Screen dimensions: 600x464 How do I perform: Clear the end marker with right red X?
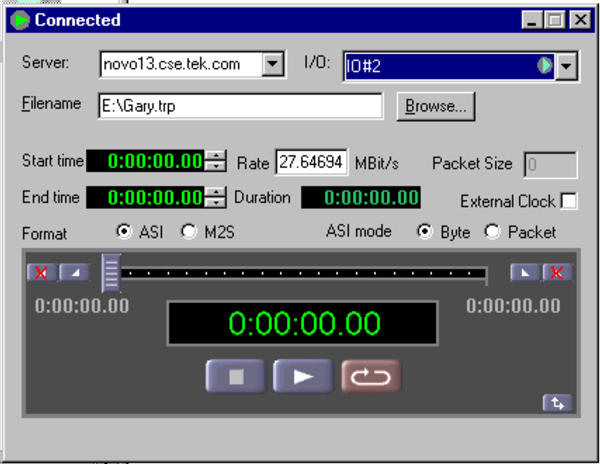(x=558, y=273)
